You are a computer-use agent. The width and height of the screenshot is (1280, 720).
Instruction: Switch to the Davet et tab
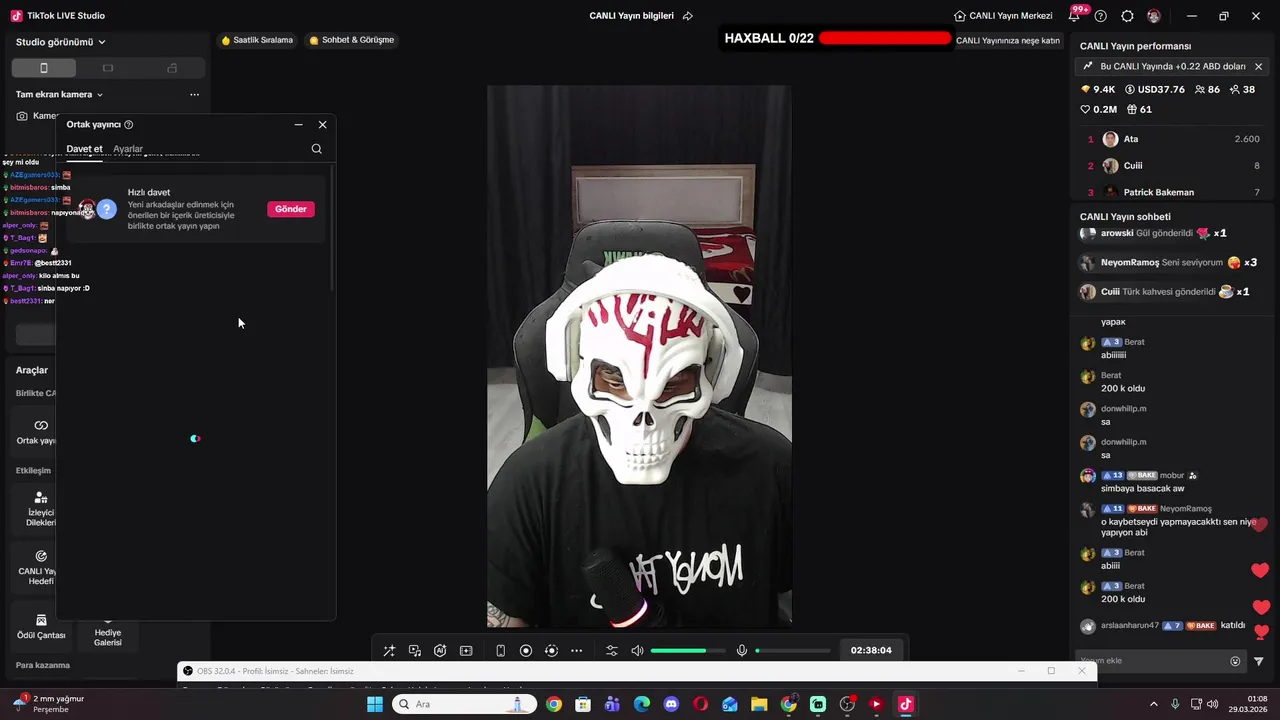click(84, 149)
